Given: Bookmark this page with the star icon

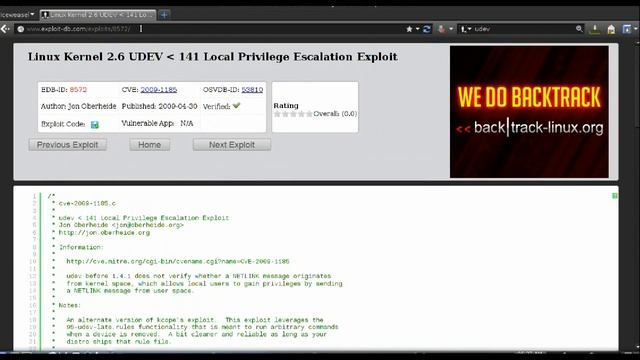Looking at the screenshot, I should 409,29.
